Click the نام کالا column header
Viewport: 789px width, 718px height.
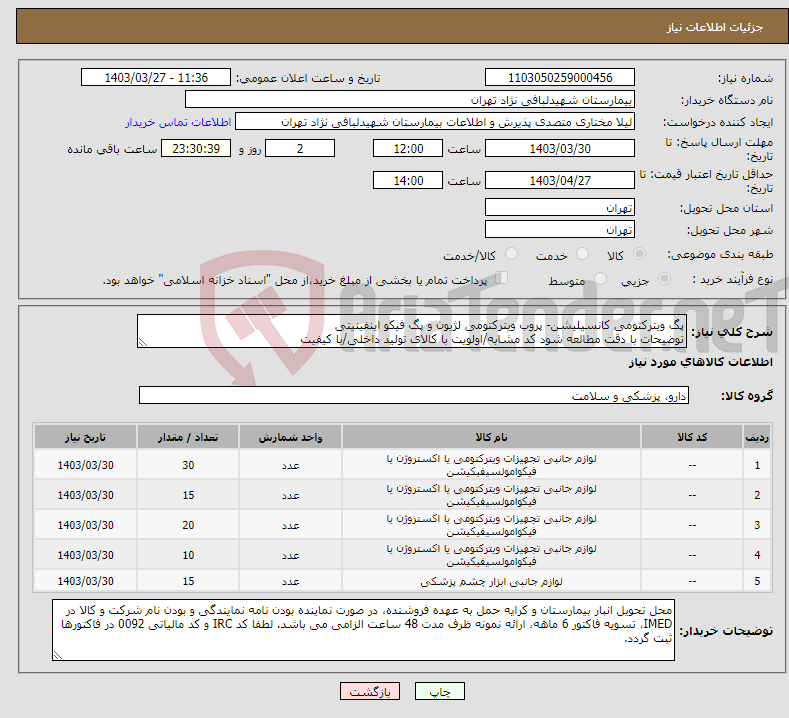tap(491, 437)
